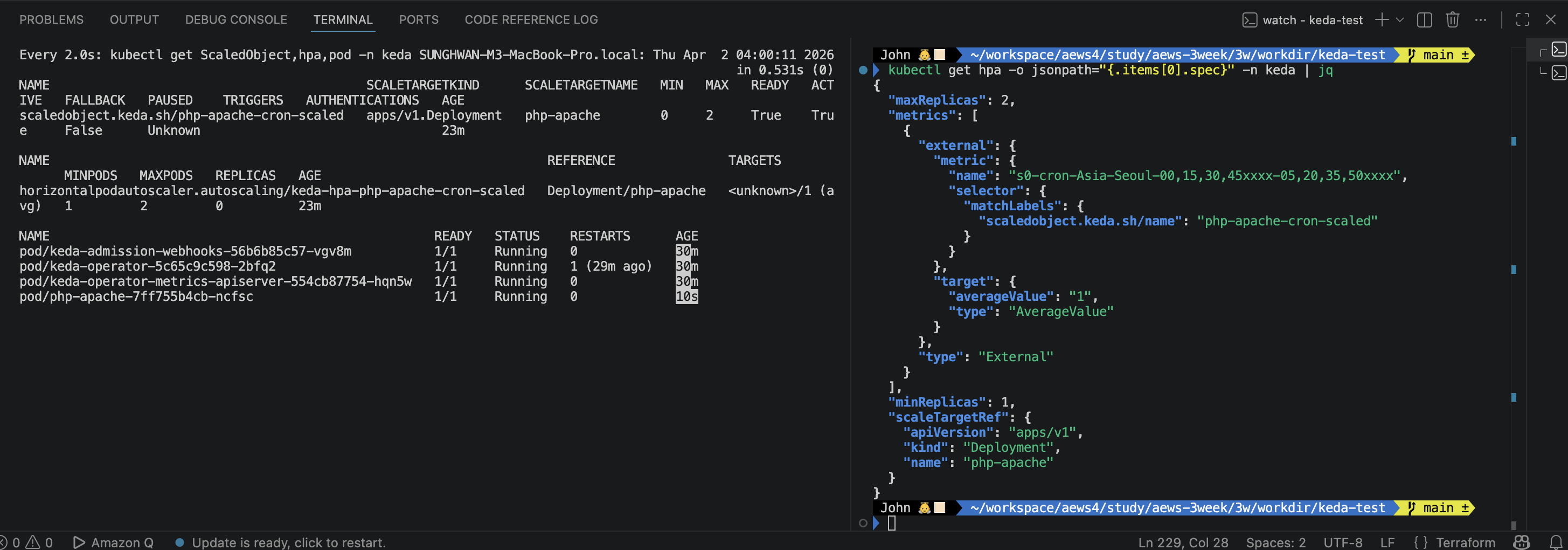Click the terminal cursor at the bottom prompt

click(892, 522)
